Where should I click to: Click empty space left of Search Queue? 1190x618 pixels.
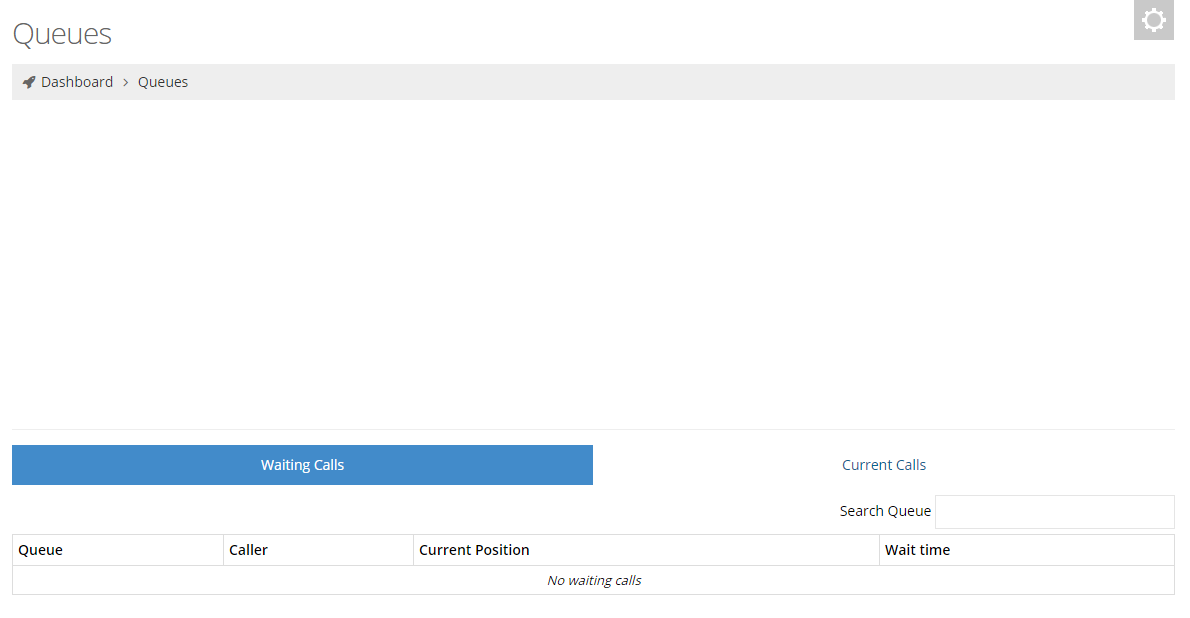[400, 511]
